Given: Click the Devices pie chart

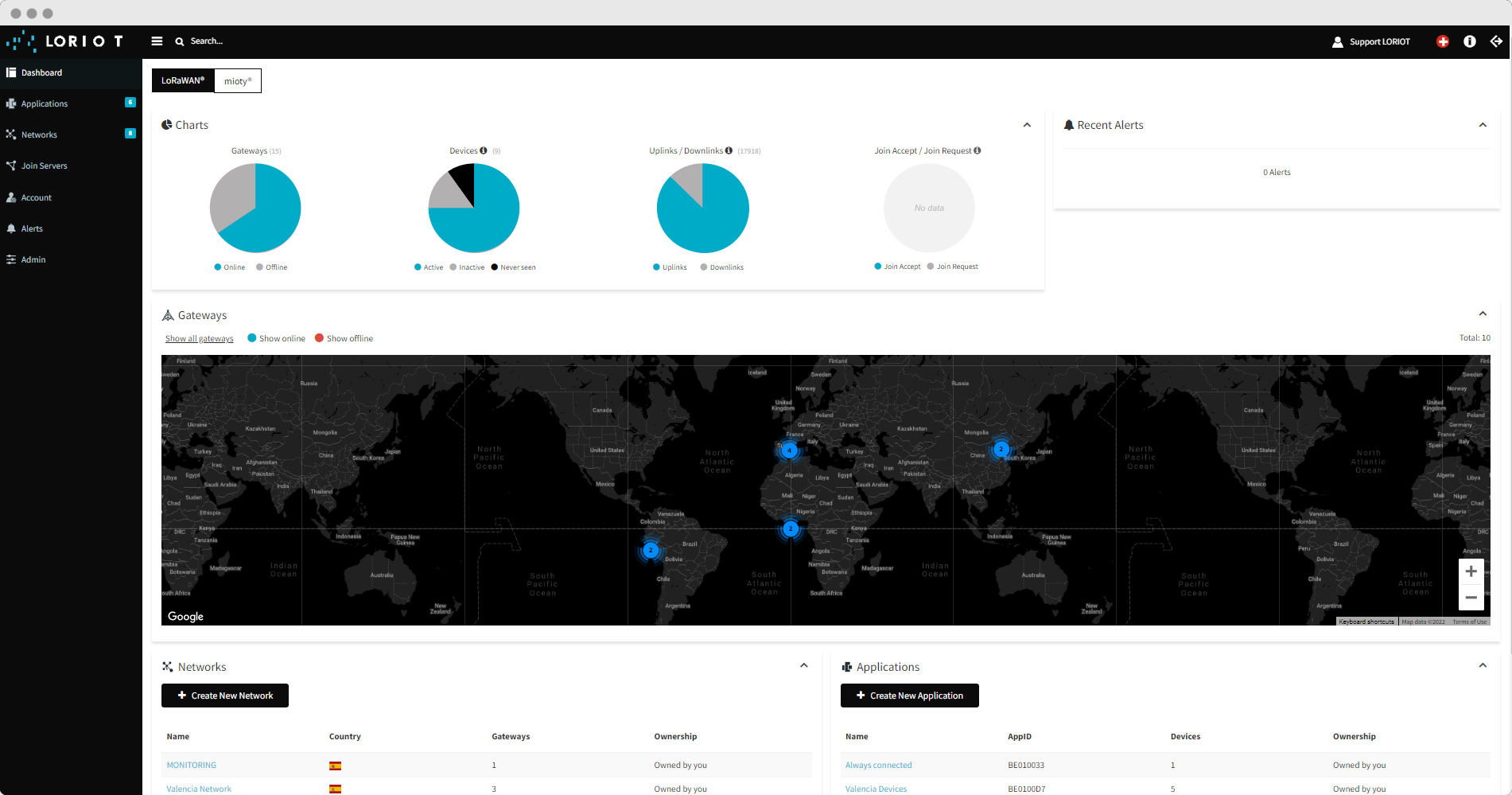Looking at the screenshot, I should tap(474, 208).
